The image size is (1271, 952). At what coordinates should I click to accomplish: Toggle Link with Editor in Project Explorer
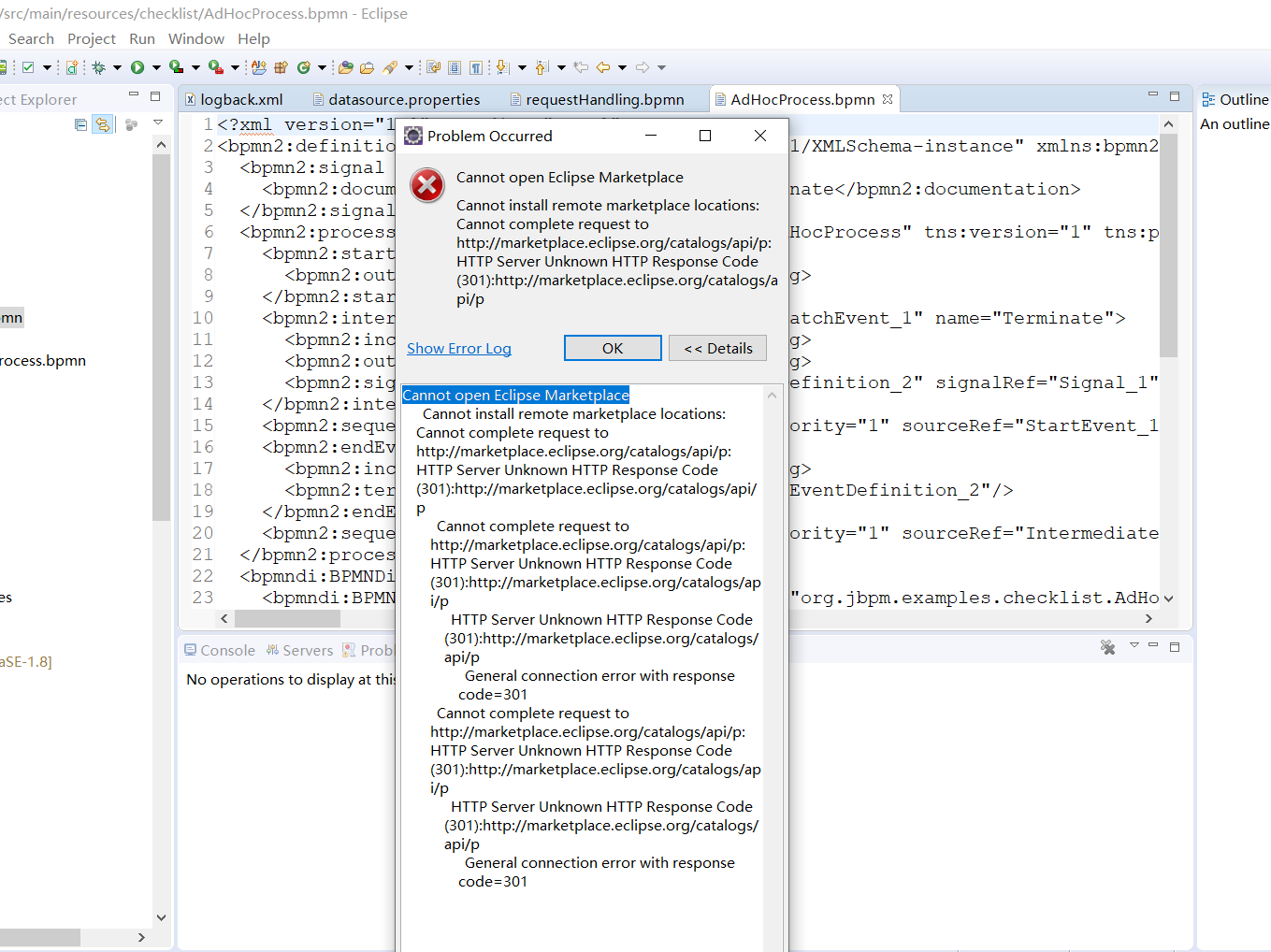tap(102, 124)
